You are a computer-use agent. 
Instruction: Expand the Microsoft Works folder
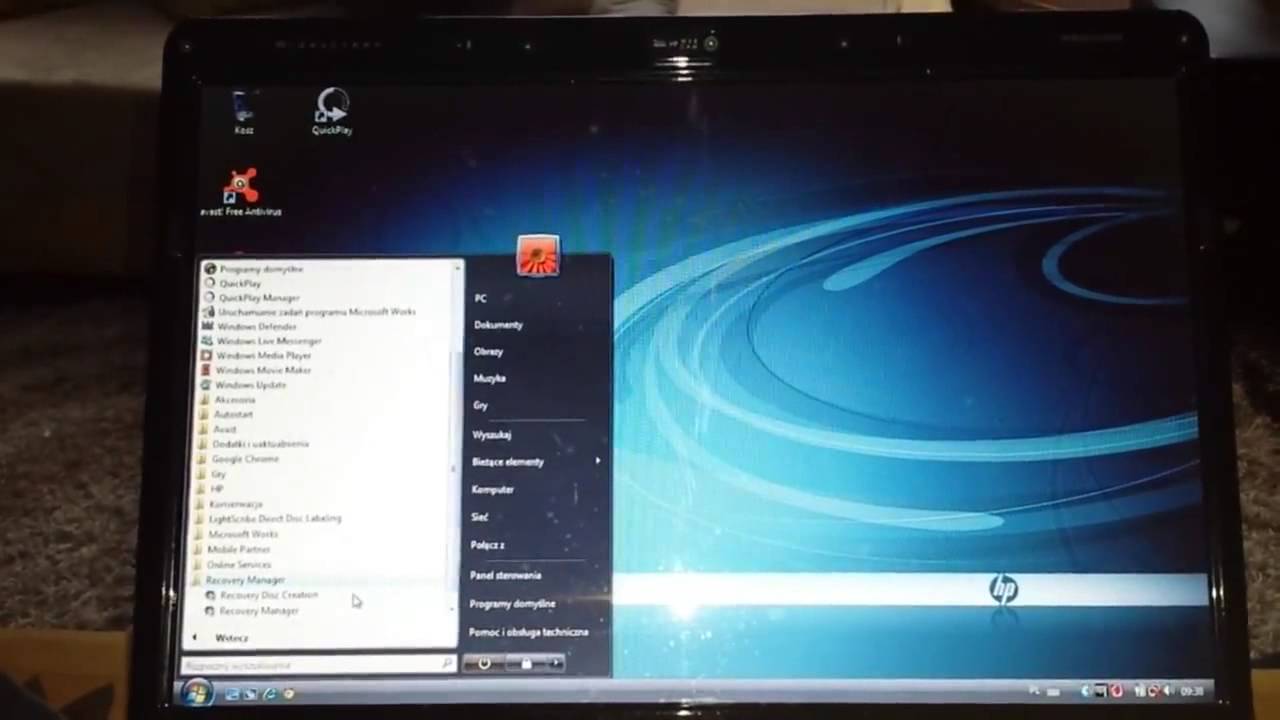237,534
